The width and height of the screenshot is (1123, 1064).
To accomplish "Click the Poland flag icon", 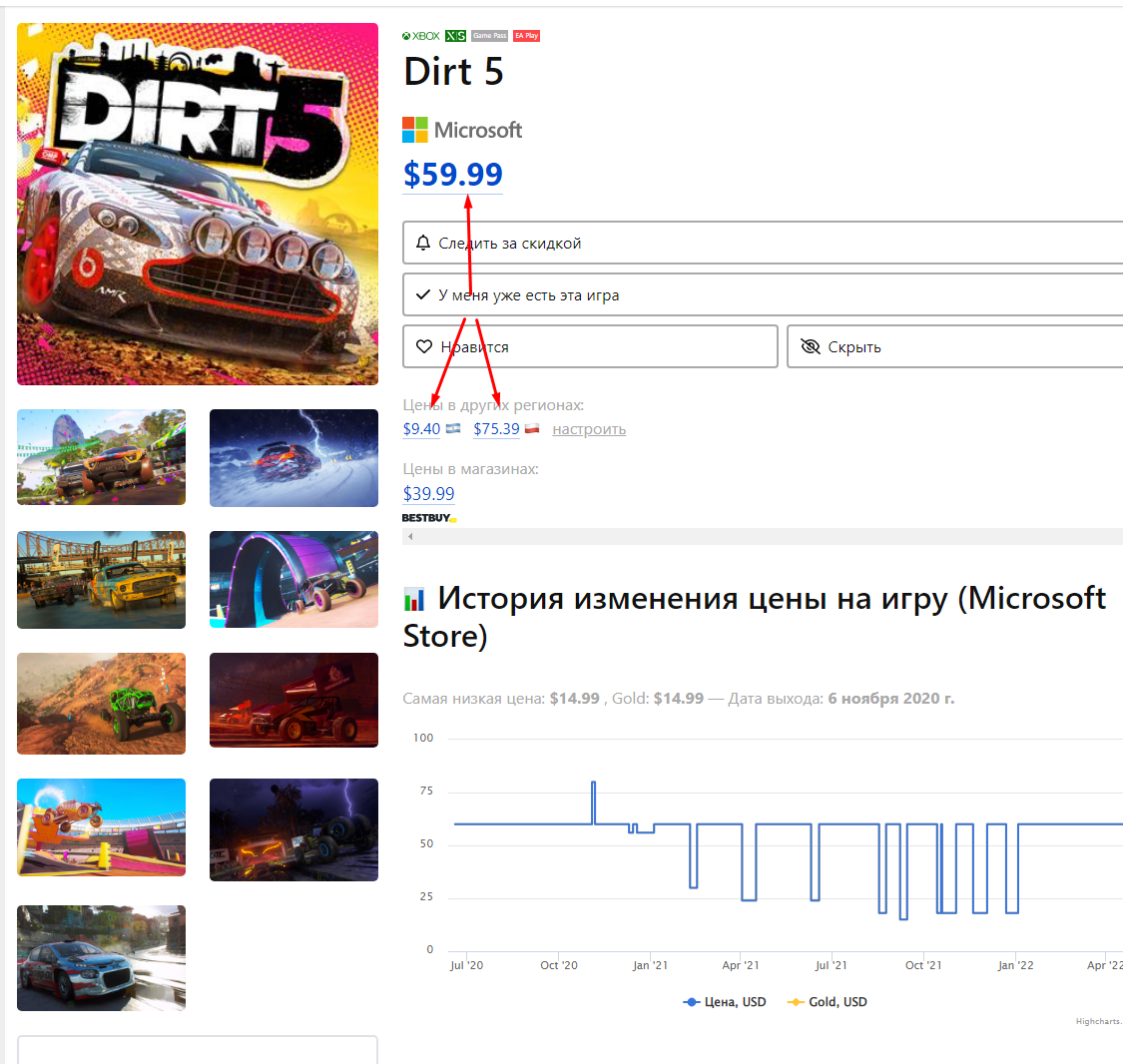I will pos(531,429).
